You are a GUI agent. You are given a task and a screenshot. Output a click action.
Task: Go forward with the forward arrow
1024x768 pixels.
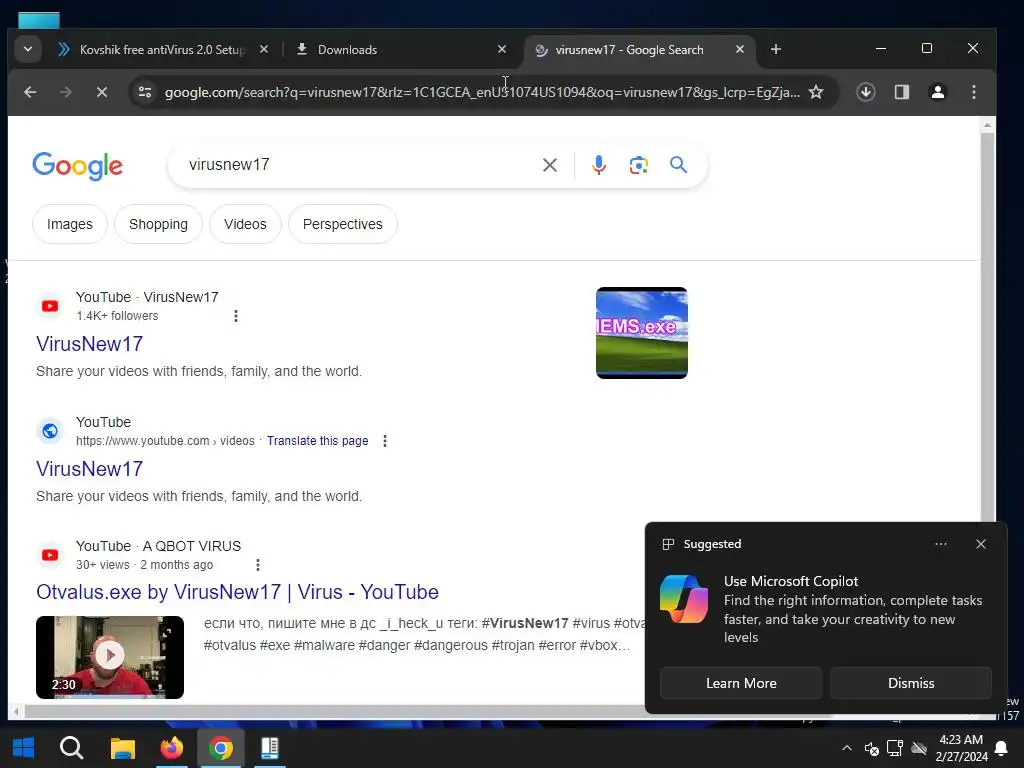point(66,92)
